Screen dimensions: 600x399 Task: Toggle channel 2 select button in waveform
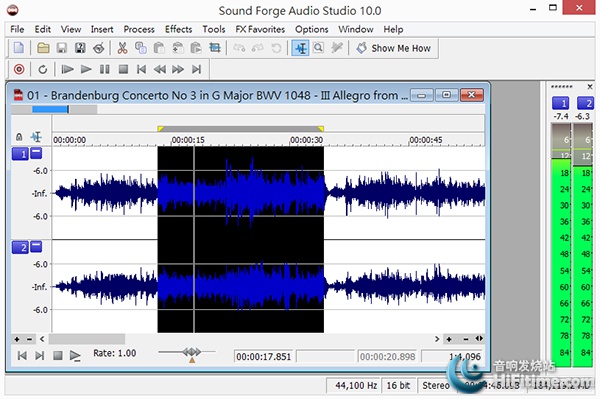(x=20, y=248)
